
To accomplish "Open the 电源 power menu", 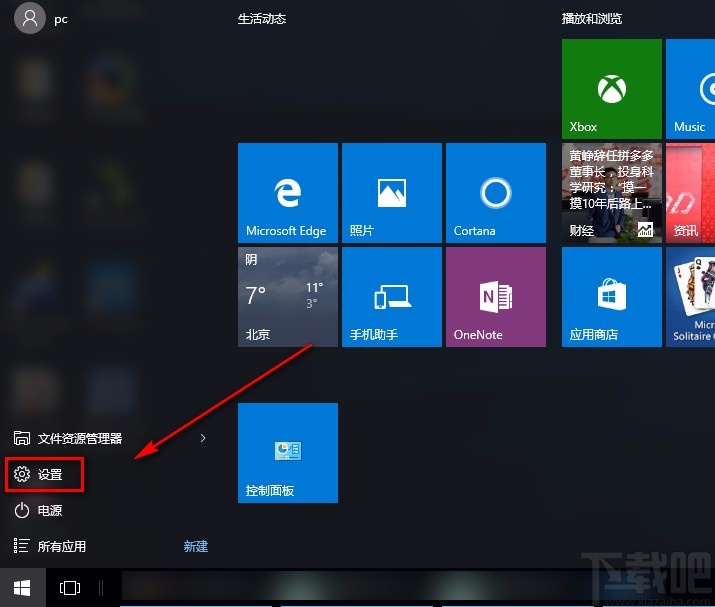I will (38, 510).
